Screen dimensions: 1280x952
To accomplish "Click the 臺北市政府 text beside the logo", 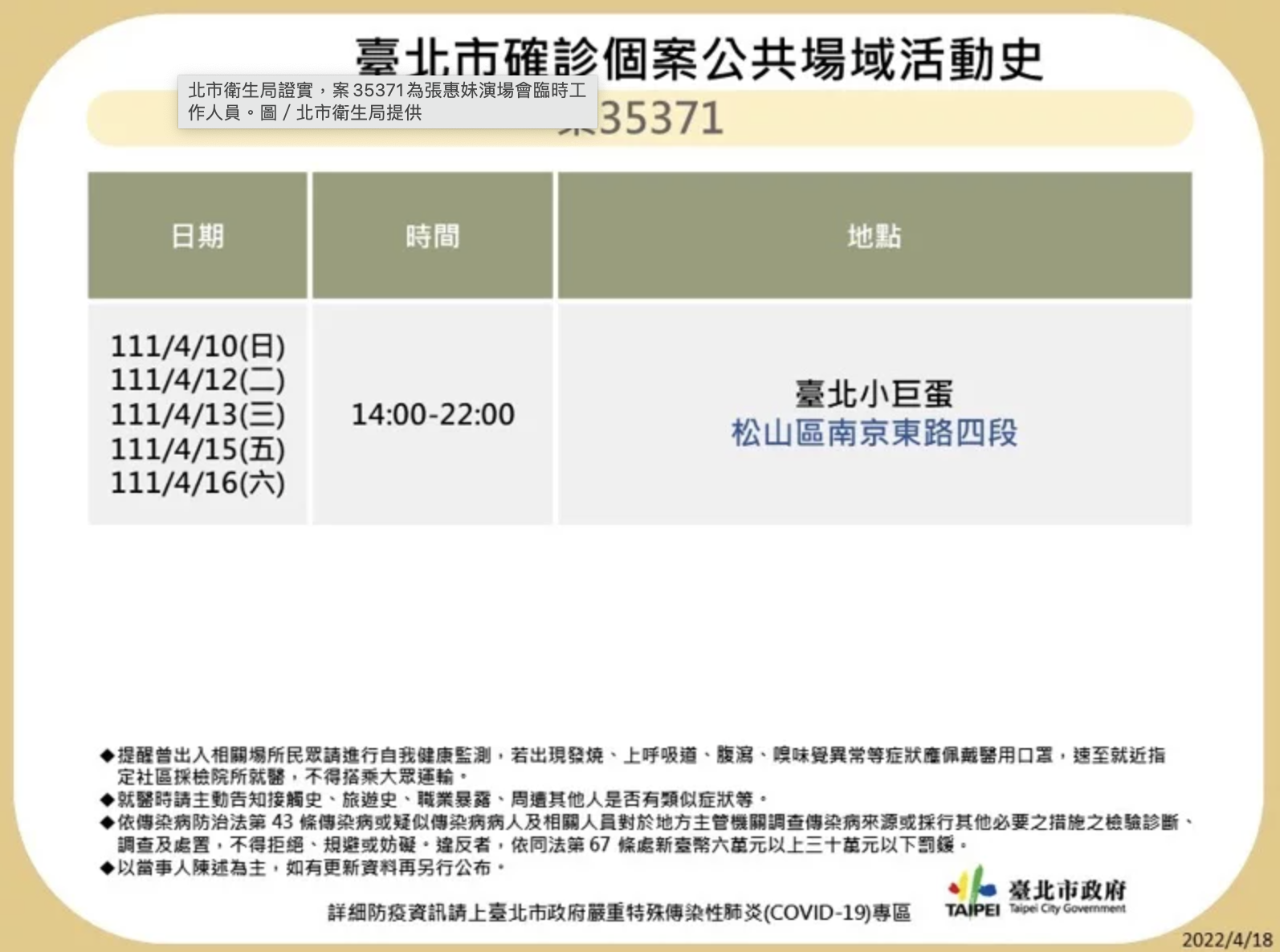I will pos(1067,890).
